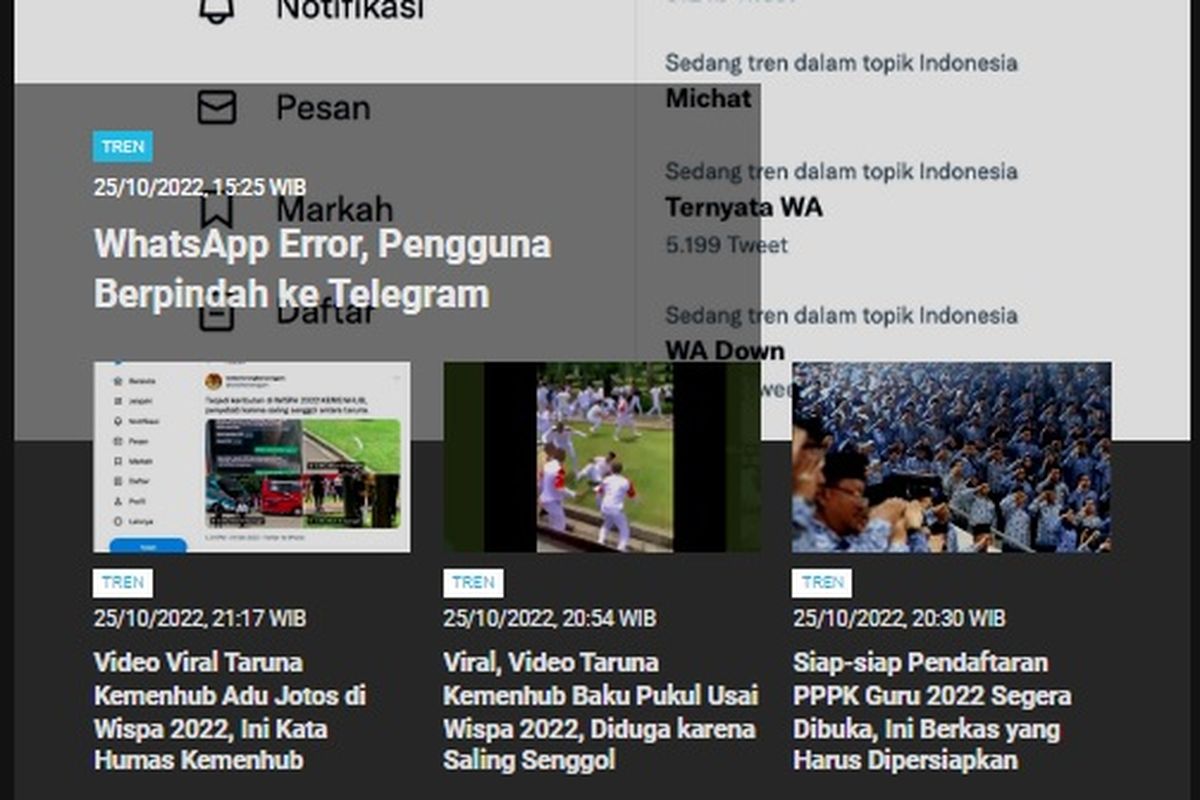Open Lainnya in the embedded Twitter sidebar
1200x800 pixels.
pos(117,522)
